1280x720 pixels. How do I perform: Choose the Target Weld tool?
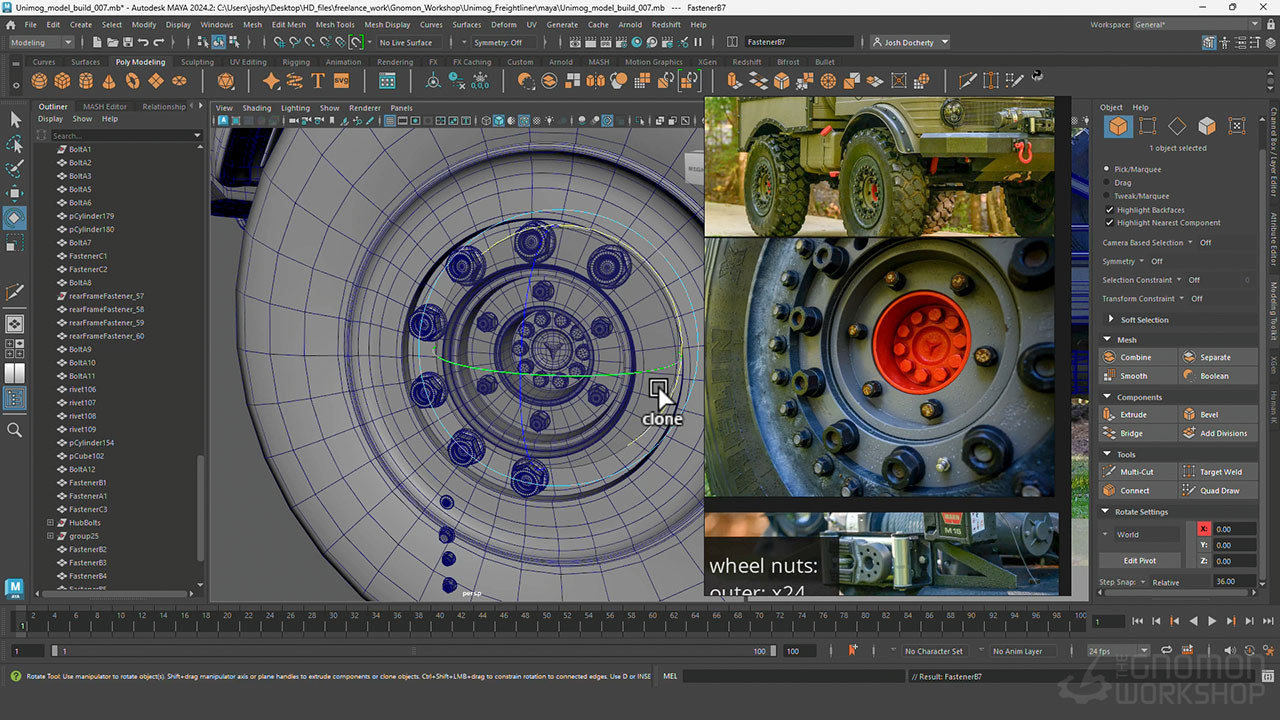pos(1220,472)
